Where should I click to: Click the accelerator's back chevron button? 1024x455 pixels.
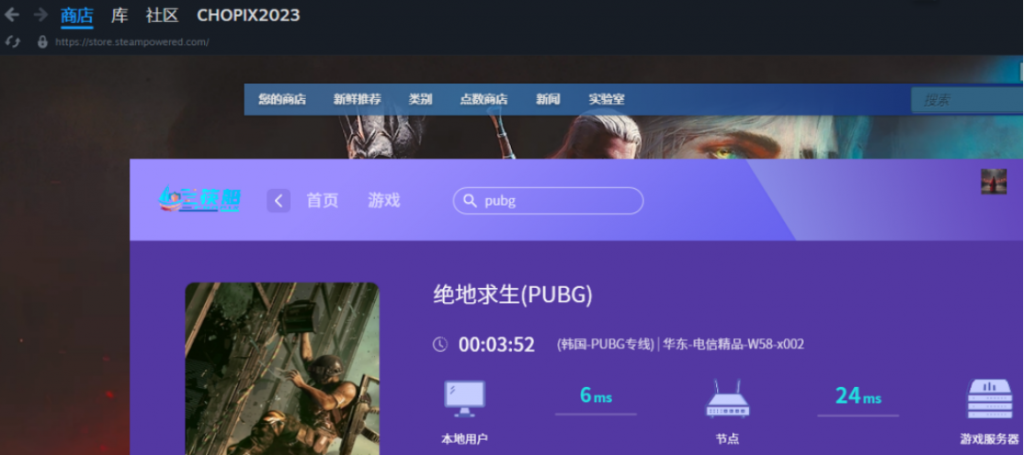pyautogui.click(x=278, y=200)
